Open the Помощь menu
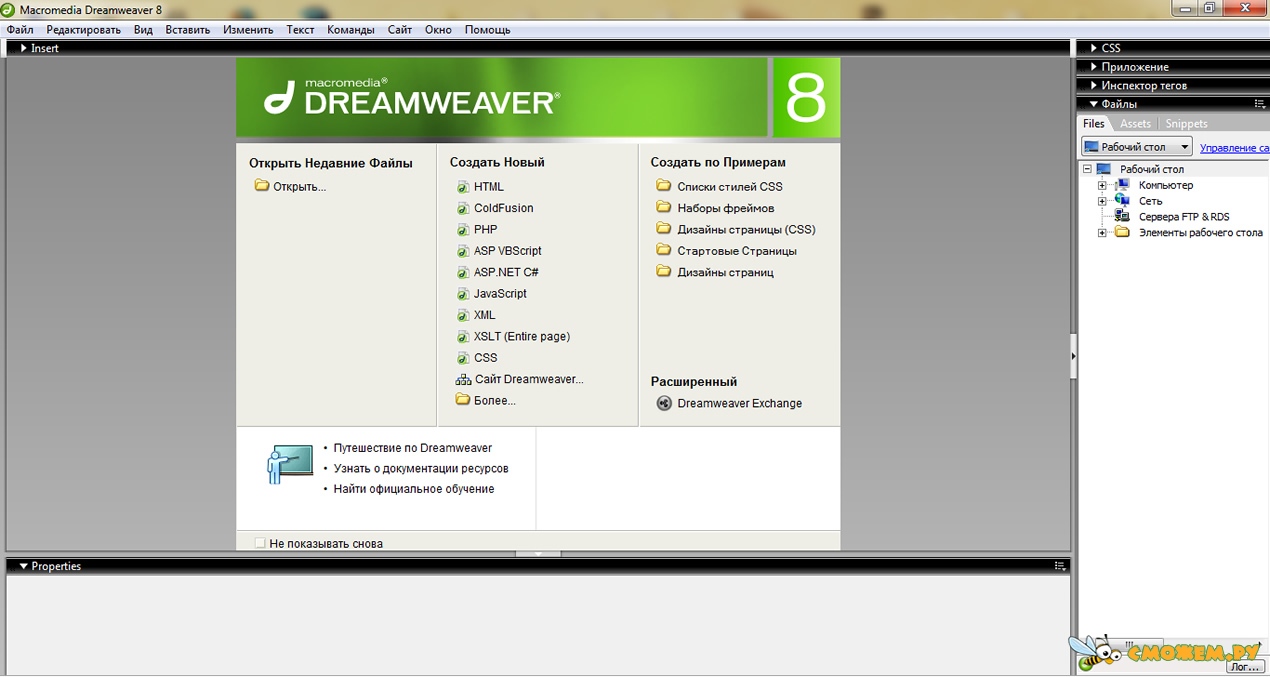 (488, 30)
